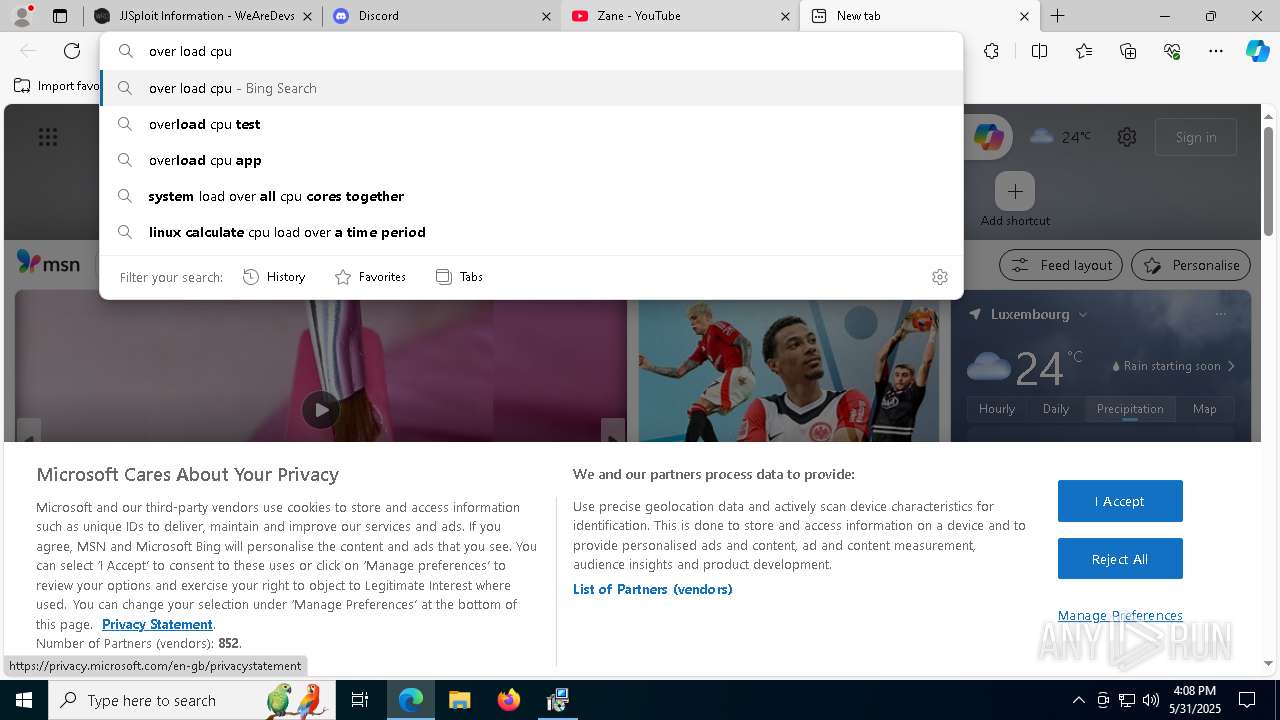Image resolution: width=1280 pixels, height=720 pixels.
Task: Switch to JJSploit Information tab
Action: click(203, 16)
